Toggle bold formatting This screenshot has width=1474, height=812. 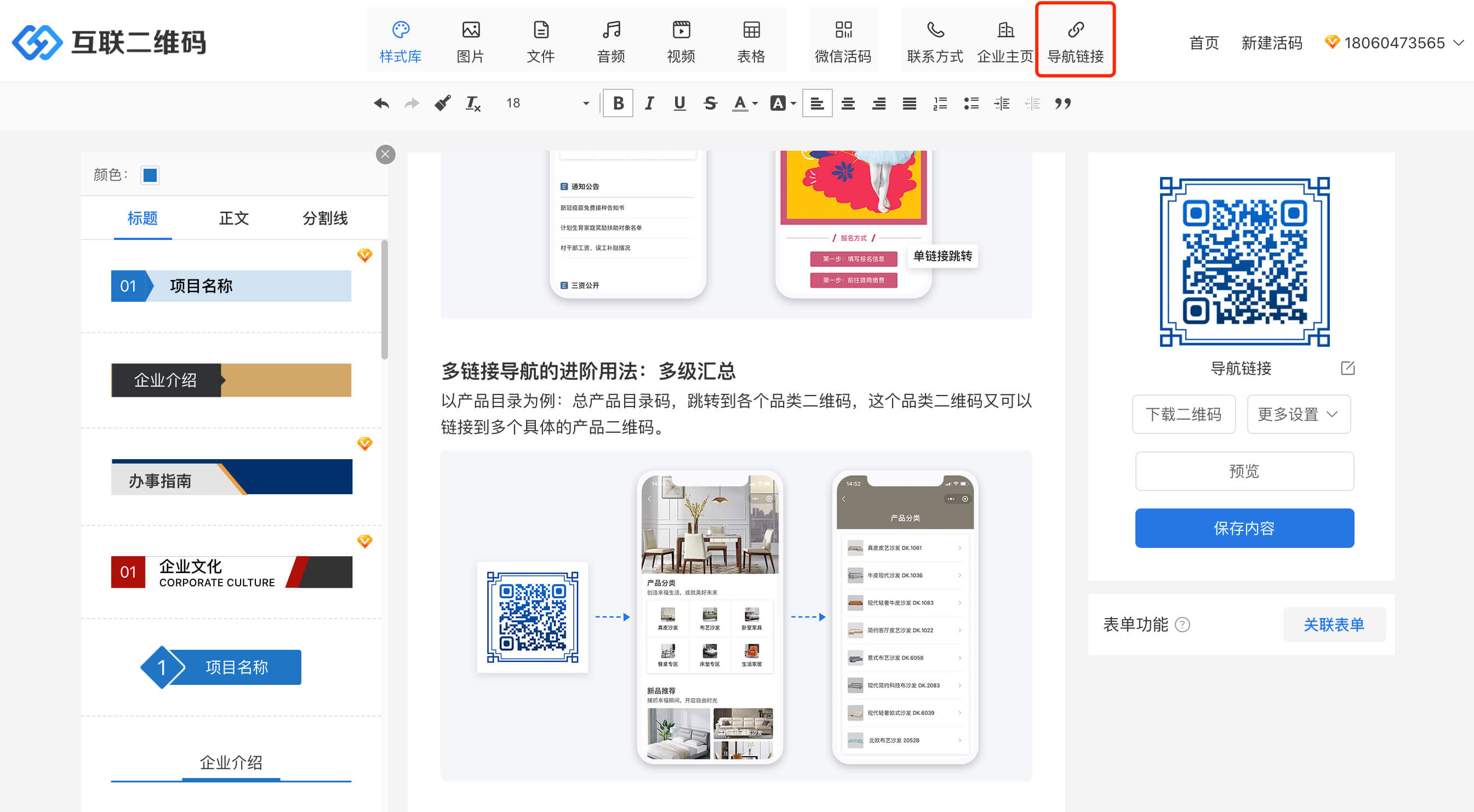618,104
